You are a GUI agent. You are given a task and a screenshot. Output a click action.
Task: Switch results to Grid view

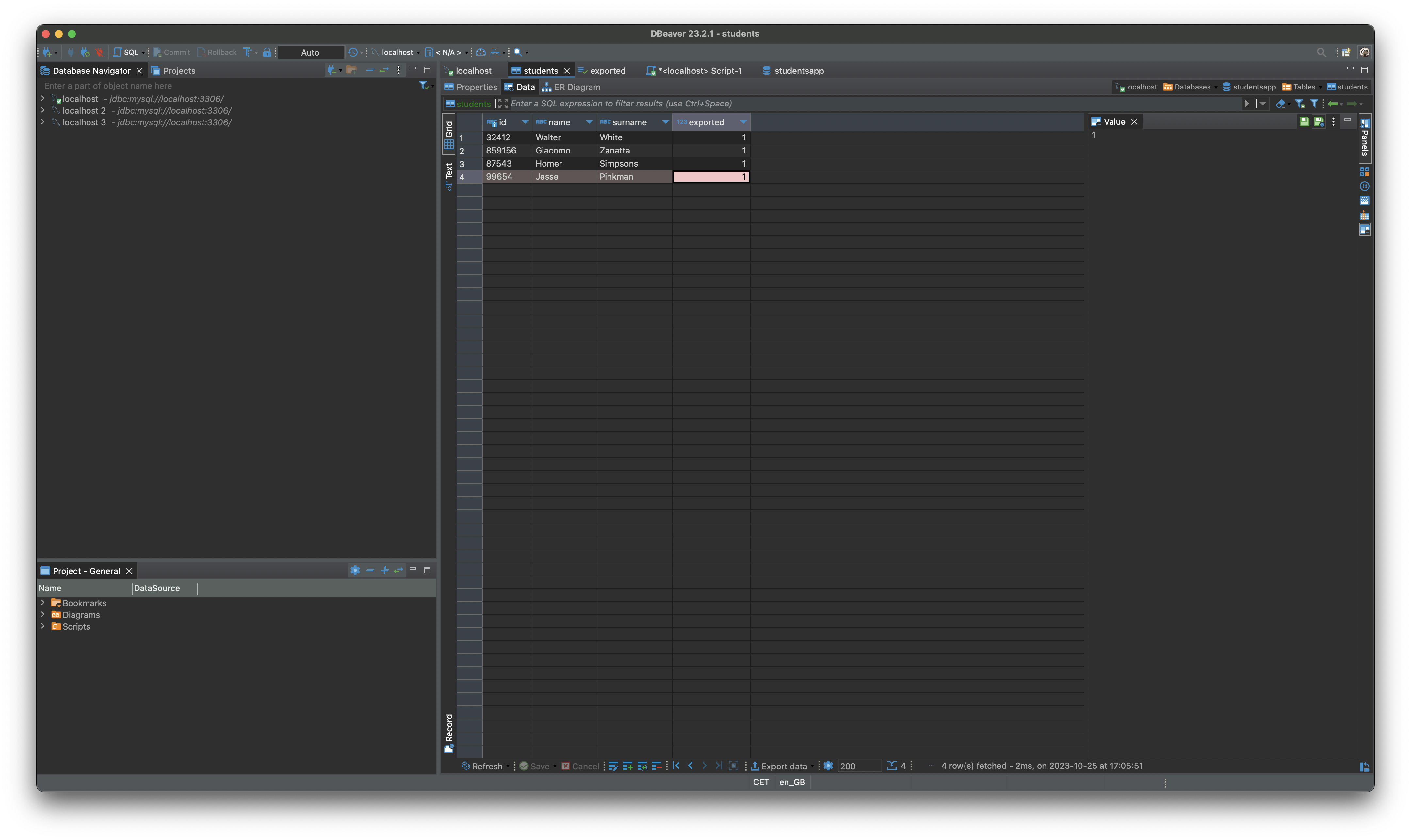[449, 135]
